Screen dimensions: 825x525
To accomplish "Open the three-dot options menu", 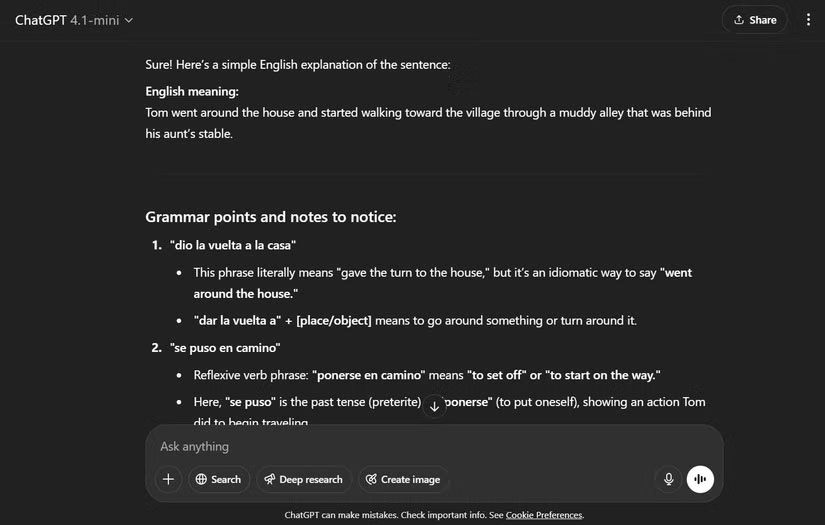I will click(808, 20).
